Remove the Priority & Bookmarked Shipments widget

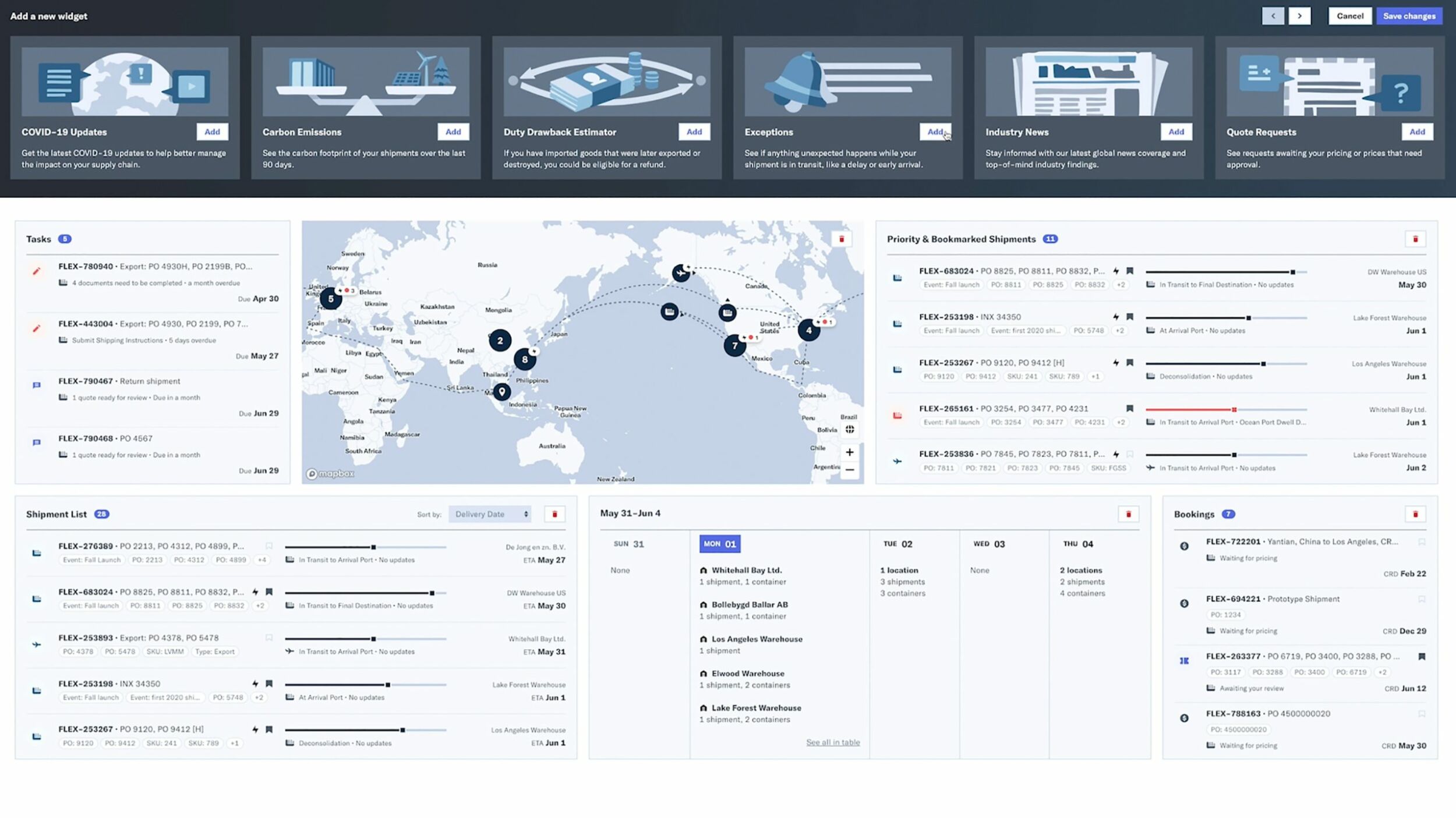coord(1415,239)
